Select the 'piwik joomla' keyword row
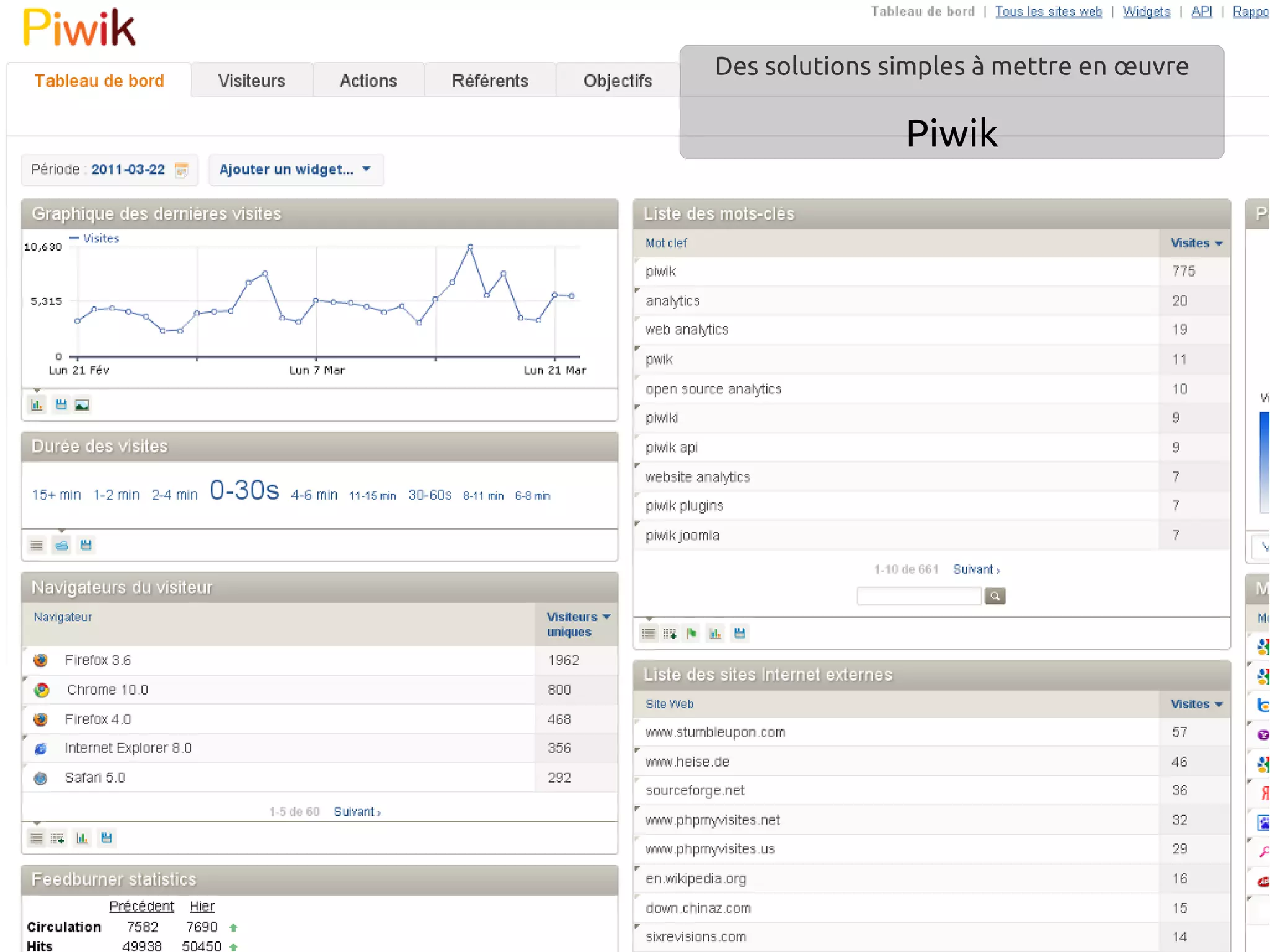This screenshot has width=1270, height=952. point(931,535)
